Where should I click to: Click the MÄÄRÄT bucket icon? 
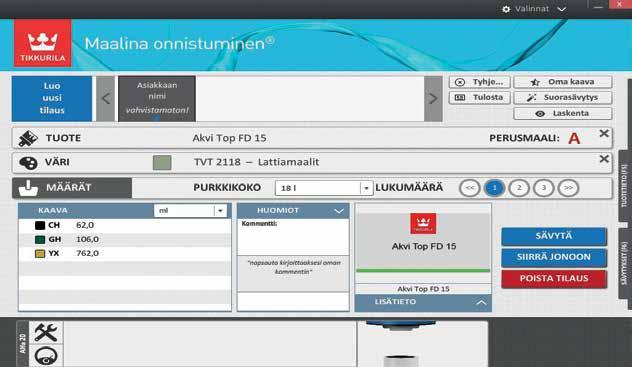pyautogui.click(x=28, y=188)
